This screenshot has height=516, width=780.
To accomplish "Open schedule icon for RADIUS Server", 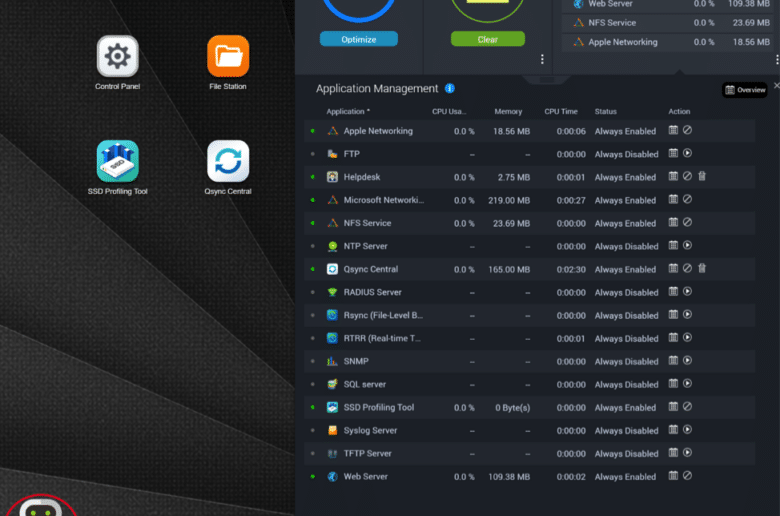I will coord(673,292).
